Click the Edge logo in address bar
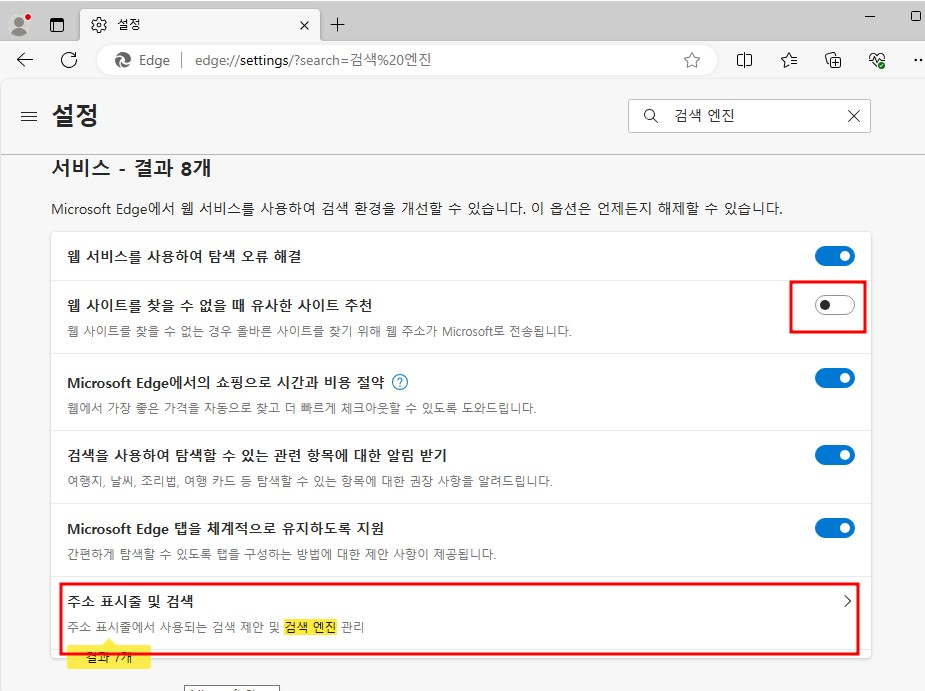The image size is (925, 691). pos(123,60)
